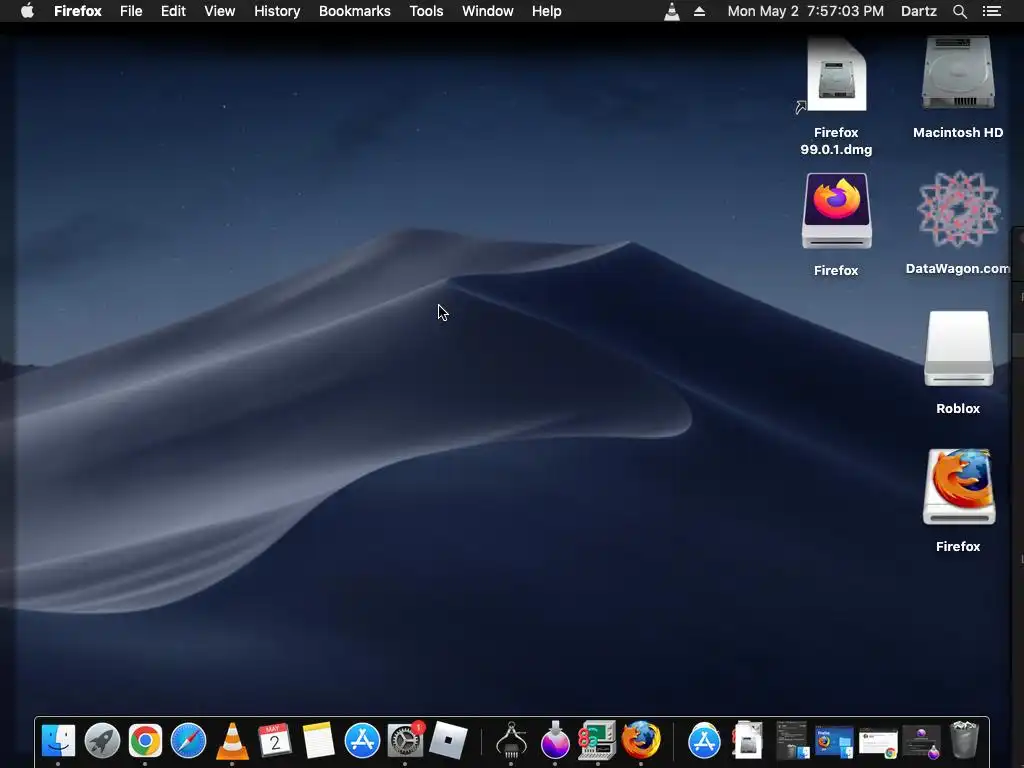Select purple Firefox mounted volume on desktop
The image size is (1024, 768).
[836, 225]
